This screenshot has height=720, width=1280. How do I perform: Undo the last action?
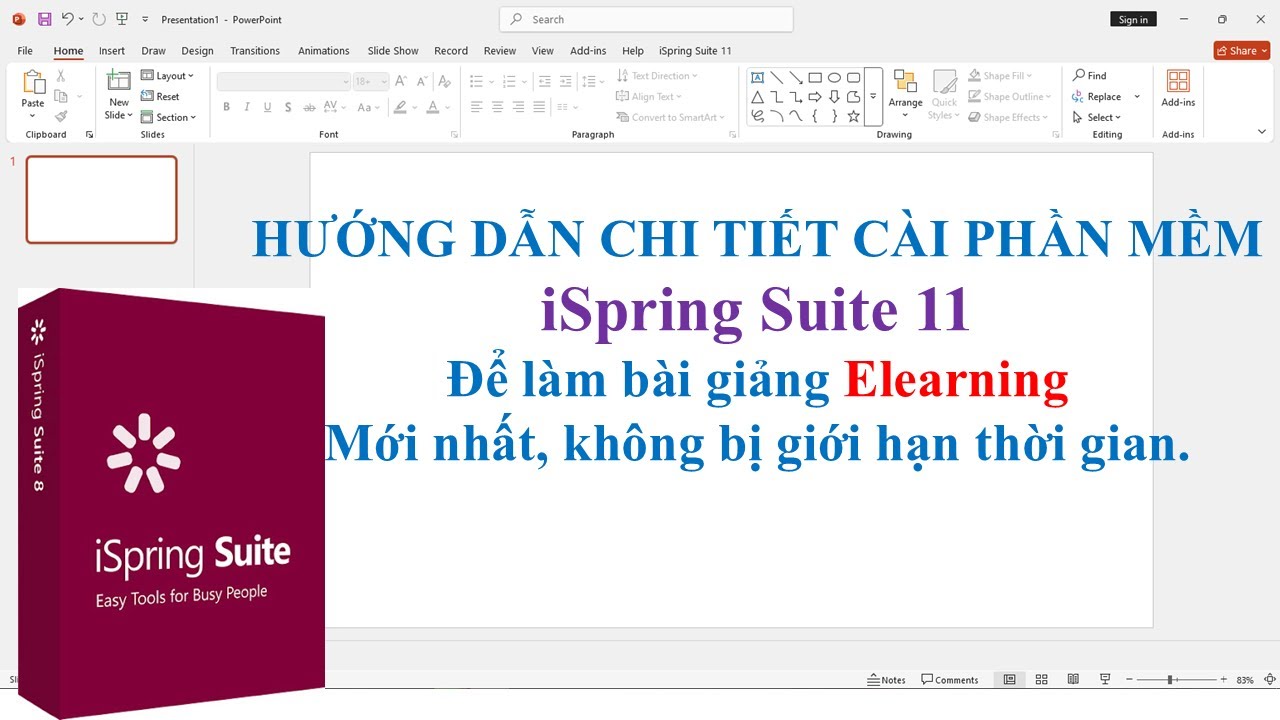(x=67, y=19)
